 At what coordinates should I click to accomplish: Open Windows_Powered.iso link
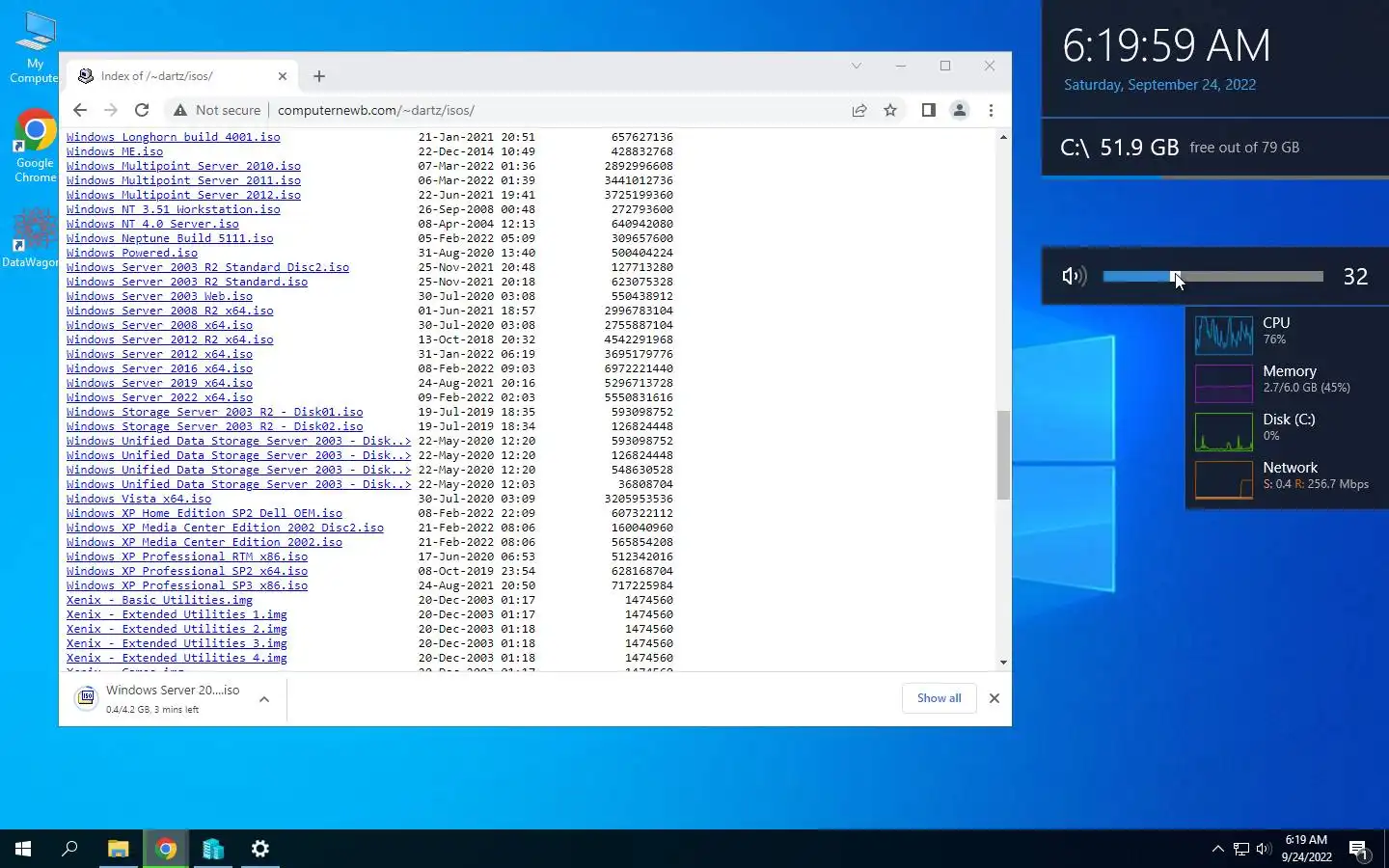(132, 253)
